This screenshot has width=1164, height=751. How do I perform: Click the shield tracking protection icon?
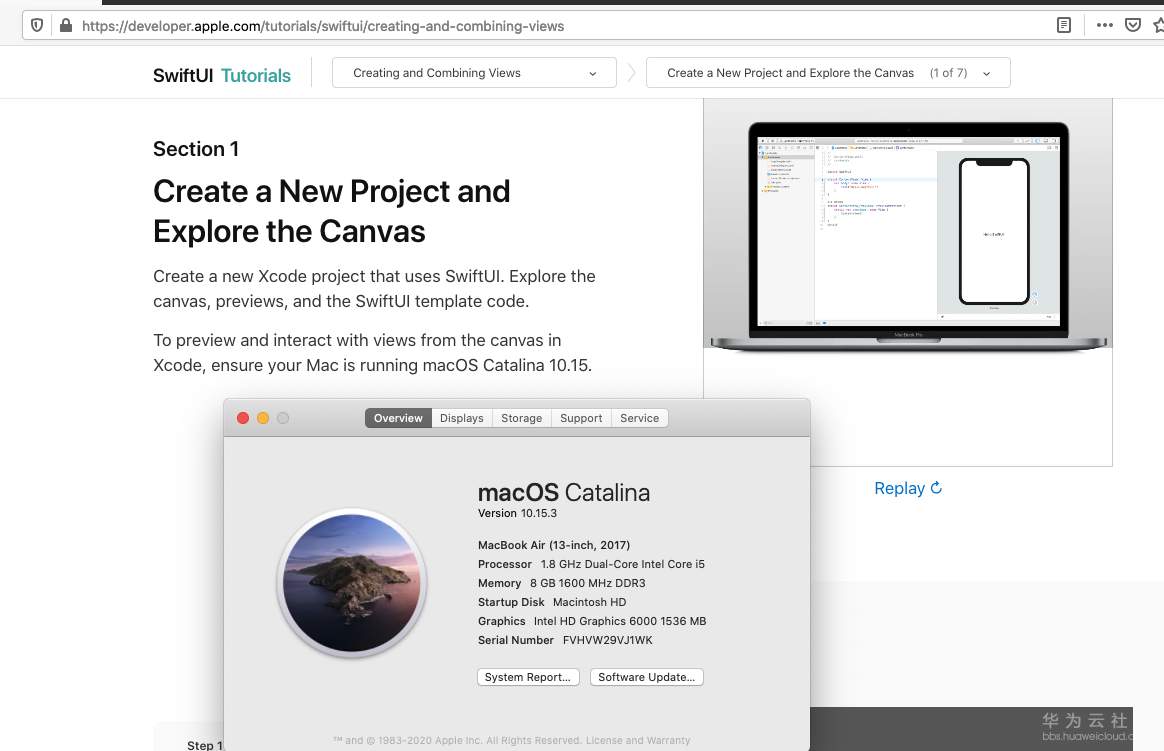(36, 25)
